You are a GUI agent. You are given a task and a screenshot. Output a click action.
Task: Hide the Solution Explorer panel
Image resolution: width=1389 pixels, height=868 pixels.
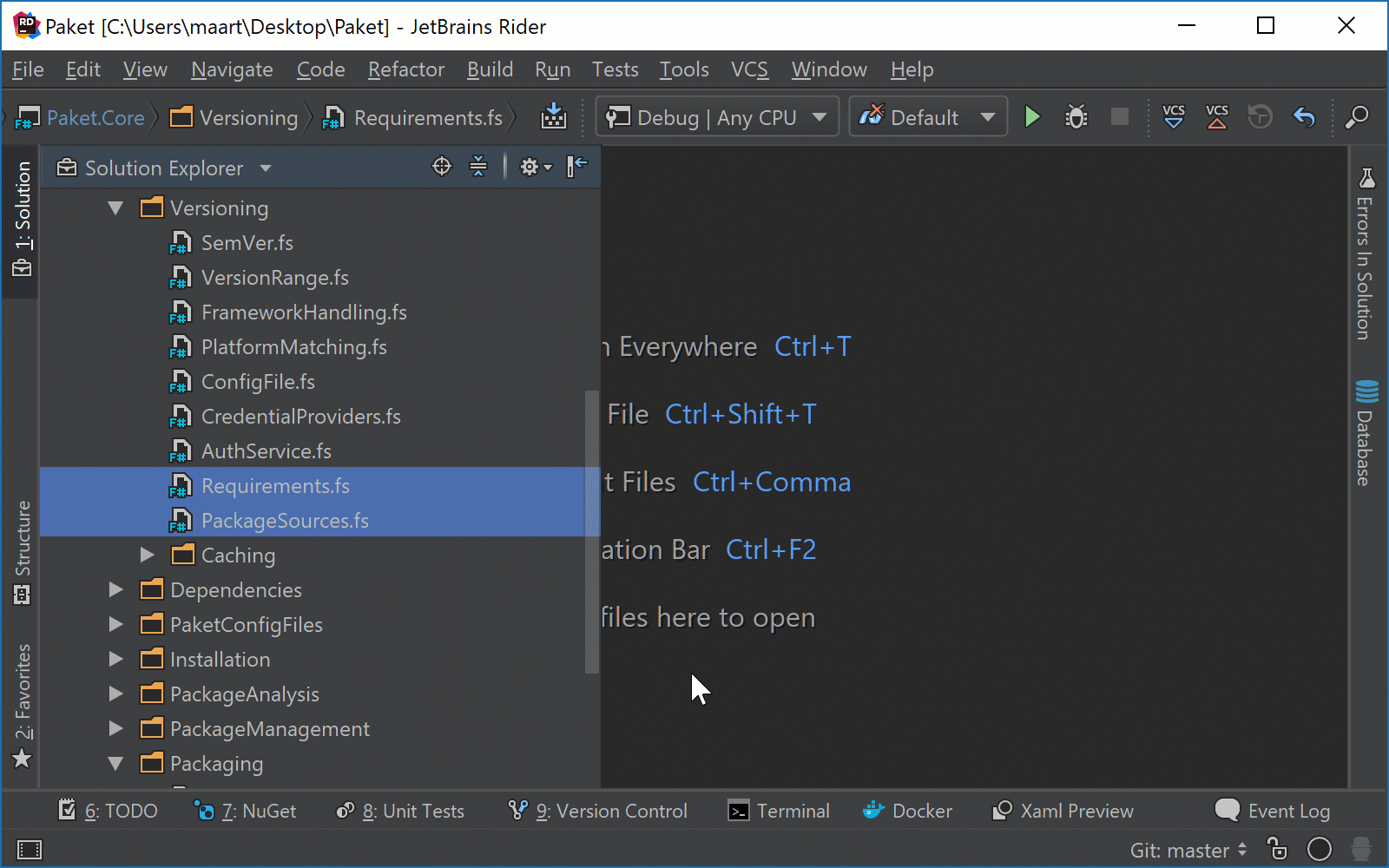pos(576,167)
